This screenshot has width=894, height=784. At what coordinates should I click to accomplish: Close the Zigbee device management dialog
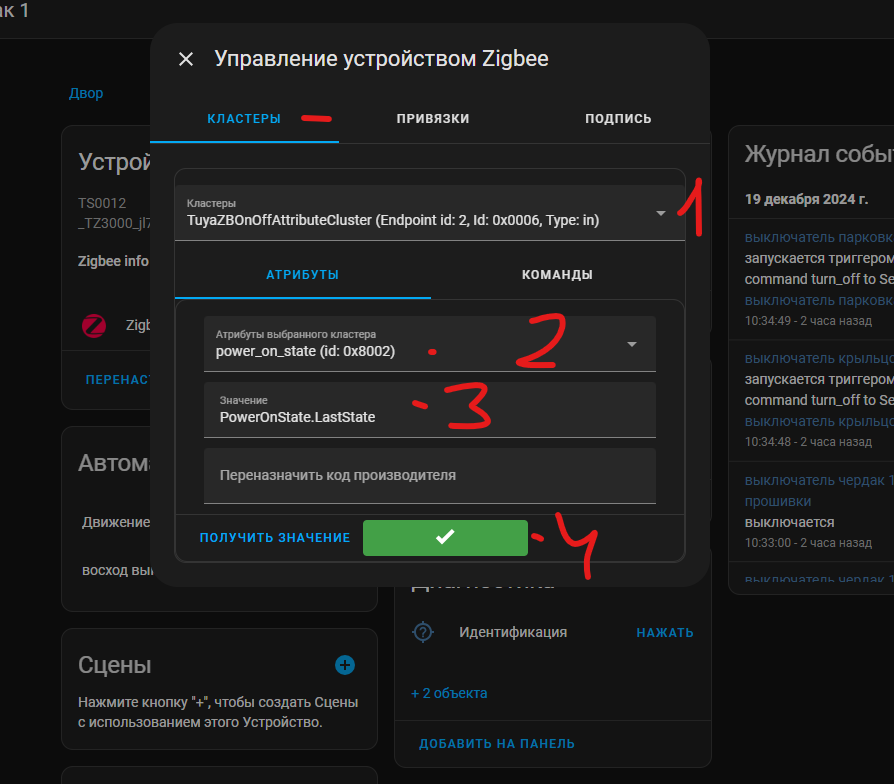[186, 59]
